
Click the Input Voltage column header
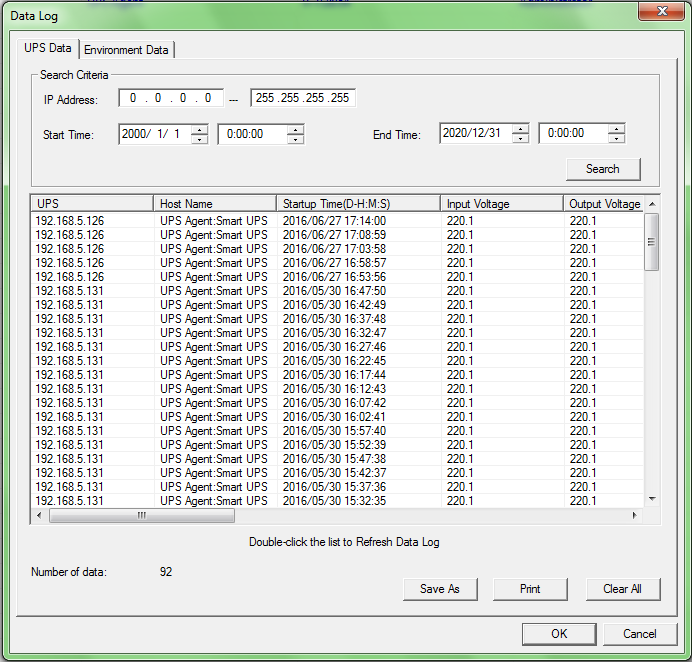501,204
